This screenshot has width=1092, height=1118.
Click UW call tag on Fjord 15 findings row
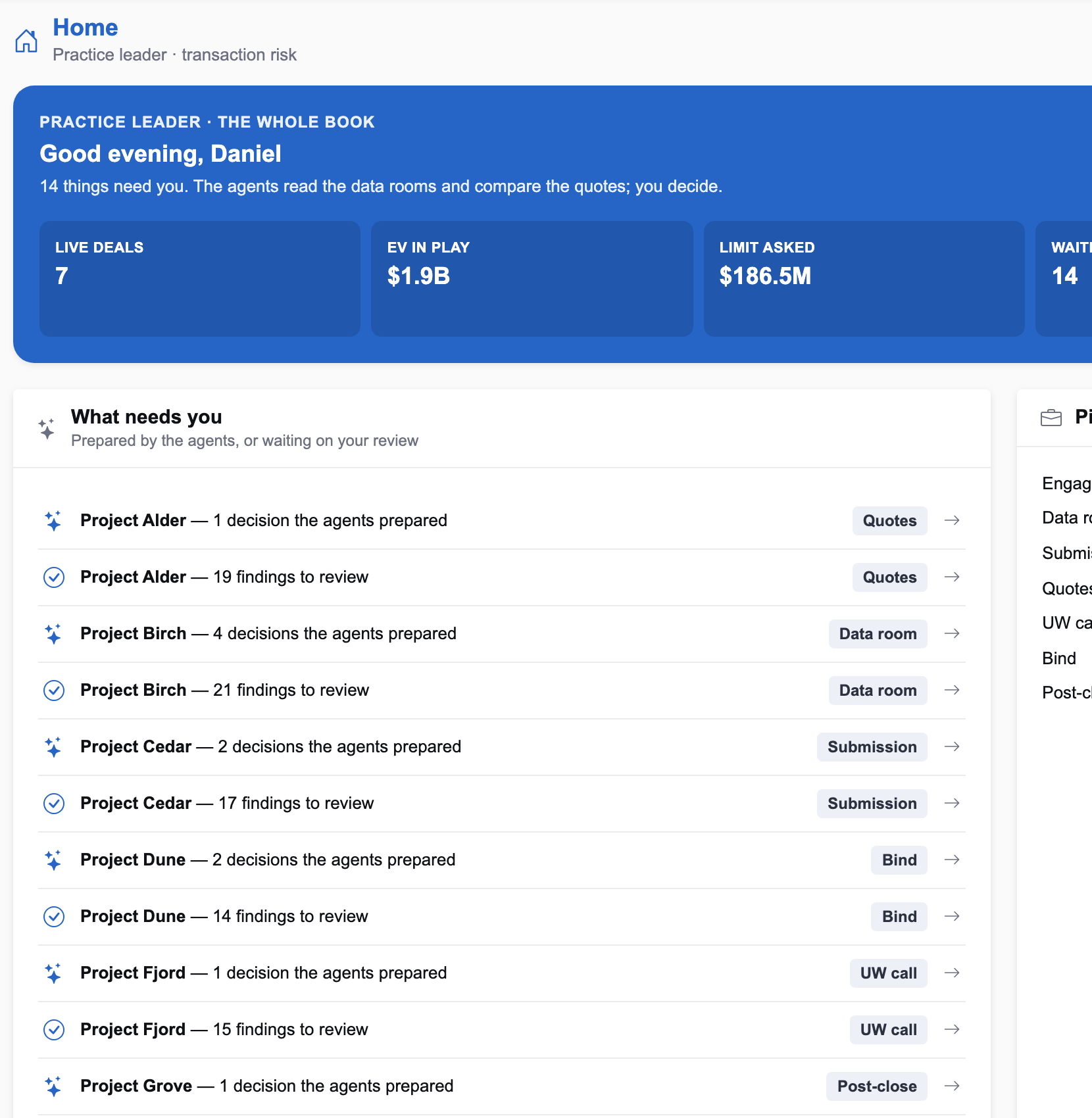pyautogui.click(x=888, y=1030)
